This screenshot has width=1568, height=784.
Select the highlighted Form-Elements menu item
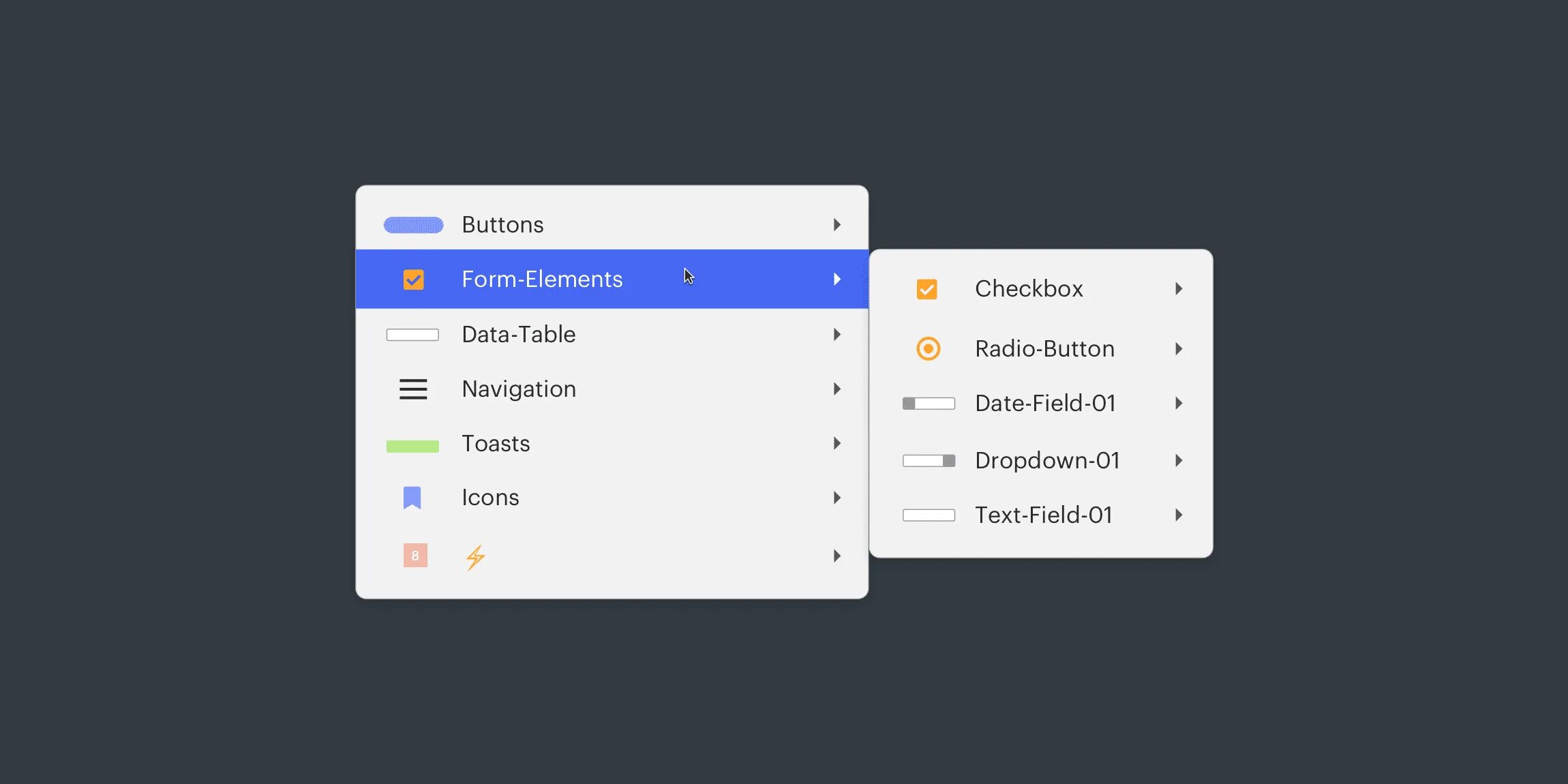[612, 280]
